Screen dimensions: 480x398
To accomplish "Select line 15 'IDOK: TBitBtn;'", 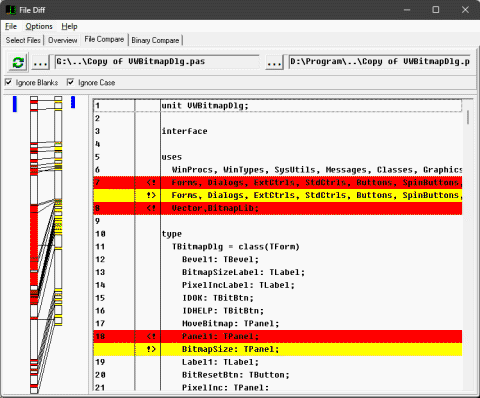I will (278, 298).
